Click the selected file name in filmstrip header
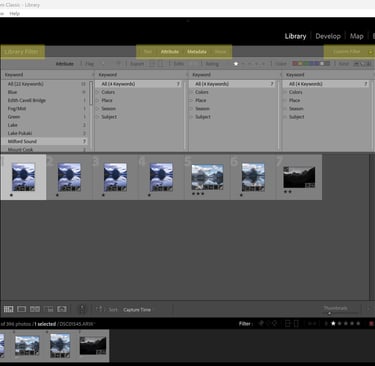This screenshot has width=375, height=366. pos(77,324)
